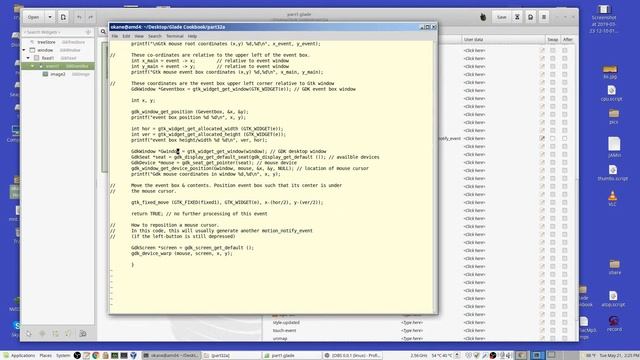Click the Open button in Glade
Screen dimensions: 640x360
coord(33,17)
